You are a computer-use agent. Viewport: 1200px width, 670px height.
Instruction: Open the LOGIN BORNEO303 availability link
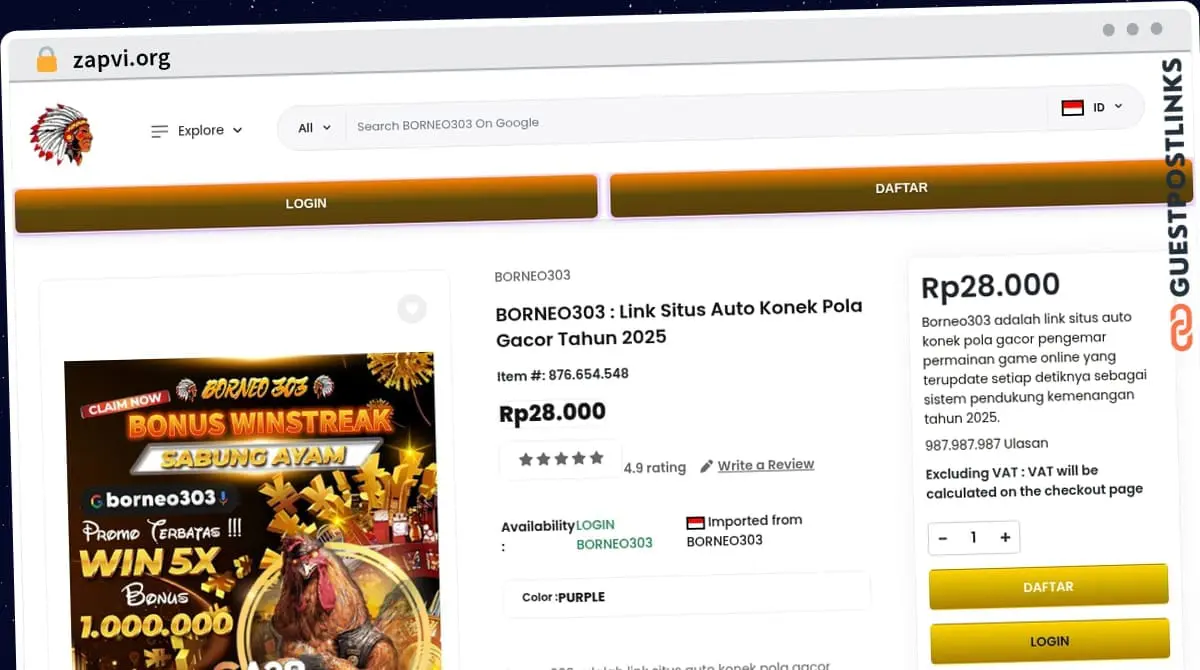pos(614,534)
